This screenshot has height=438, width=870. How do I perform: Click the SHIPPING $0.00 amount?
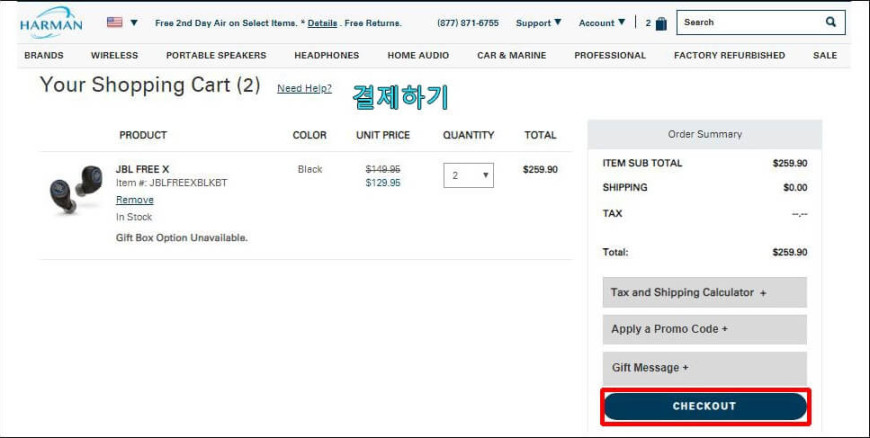795,188
